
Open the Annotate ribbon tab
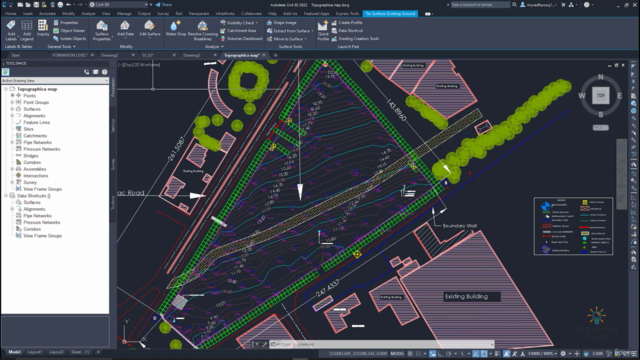[x=47, y=13]
